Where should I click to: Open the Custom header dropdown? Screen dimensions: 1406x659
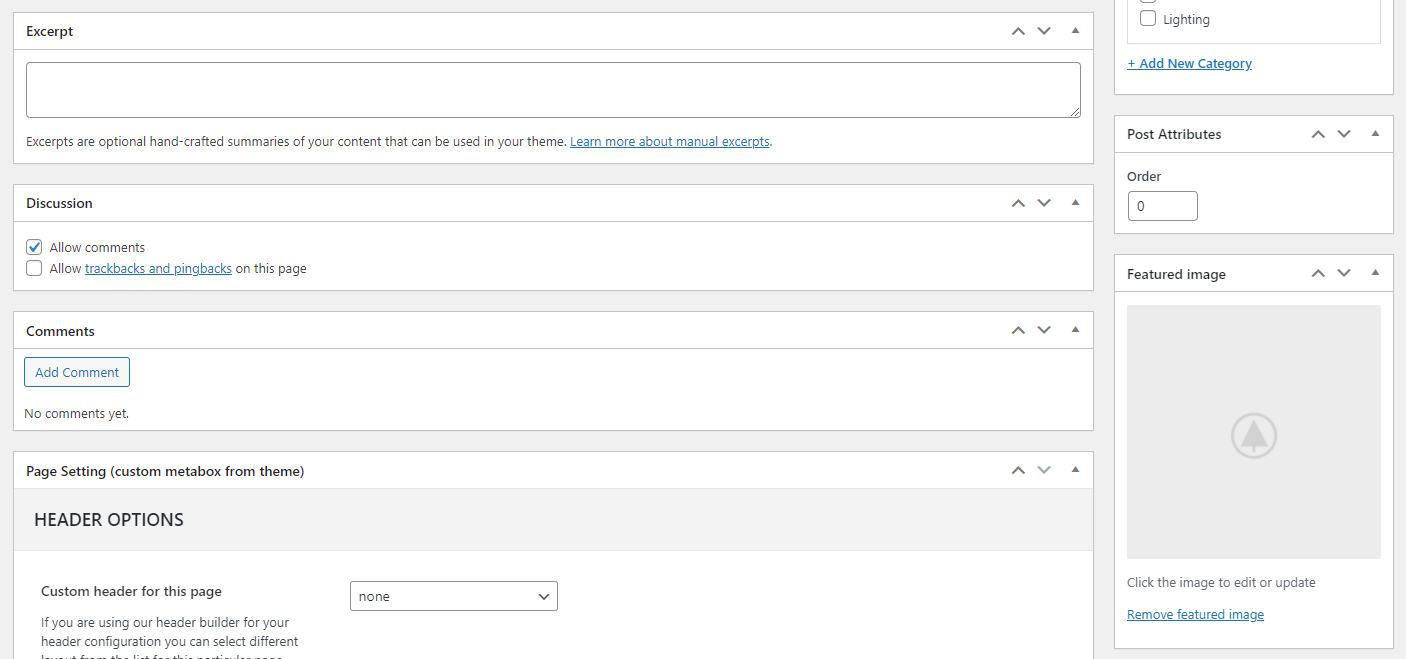[453, 596]
